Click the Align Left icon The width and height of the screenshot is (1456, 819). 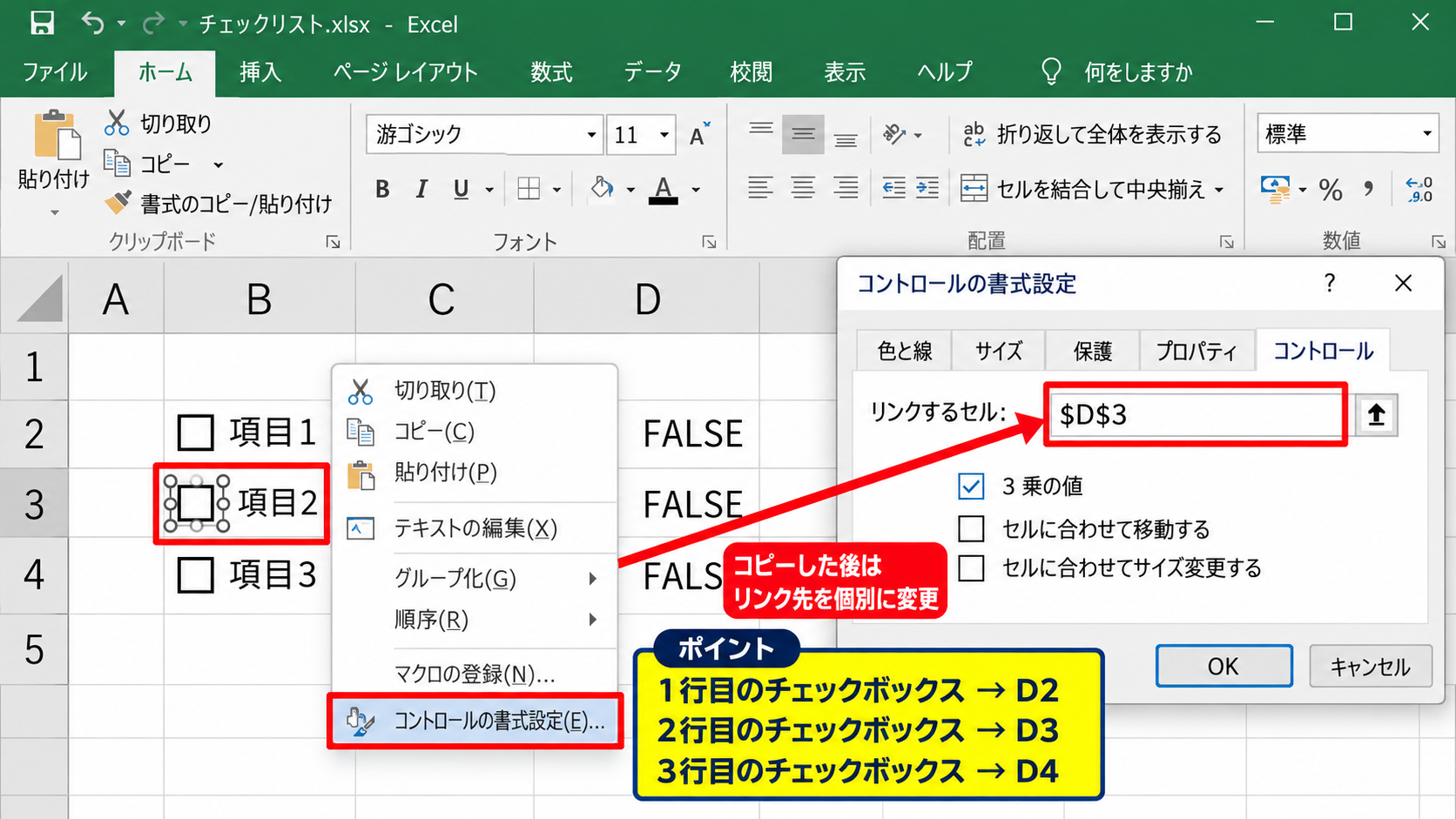[x=760, y=187]
